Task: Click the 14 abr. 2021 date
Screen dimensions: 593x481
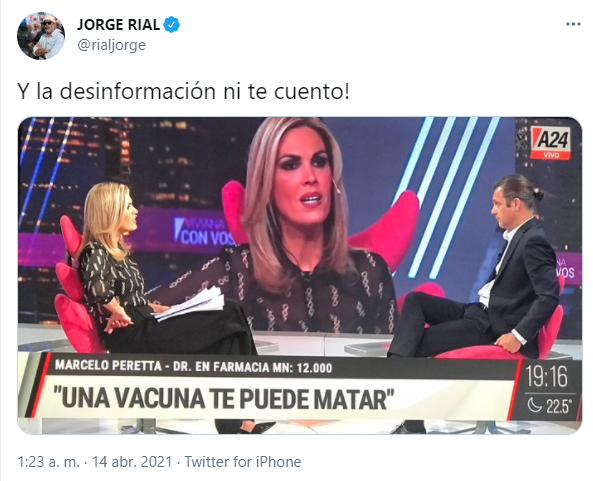Action: (x=132, y=462)
